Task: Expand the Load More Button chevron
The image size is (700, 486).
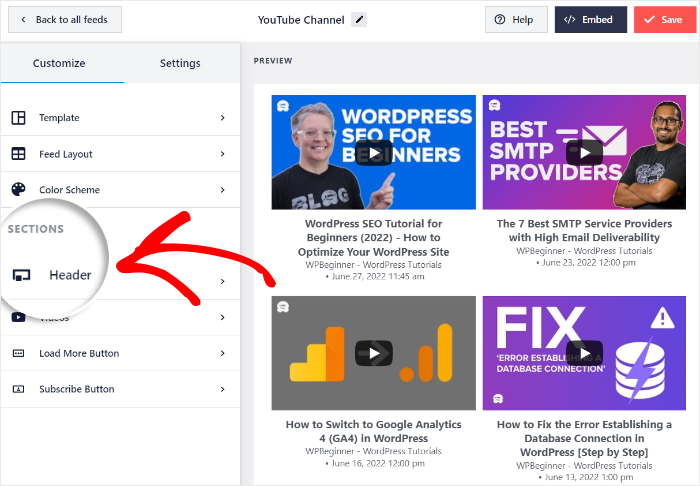Action: [222, 353]
